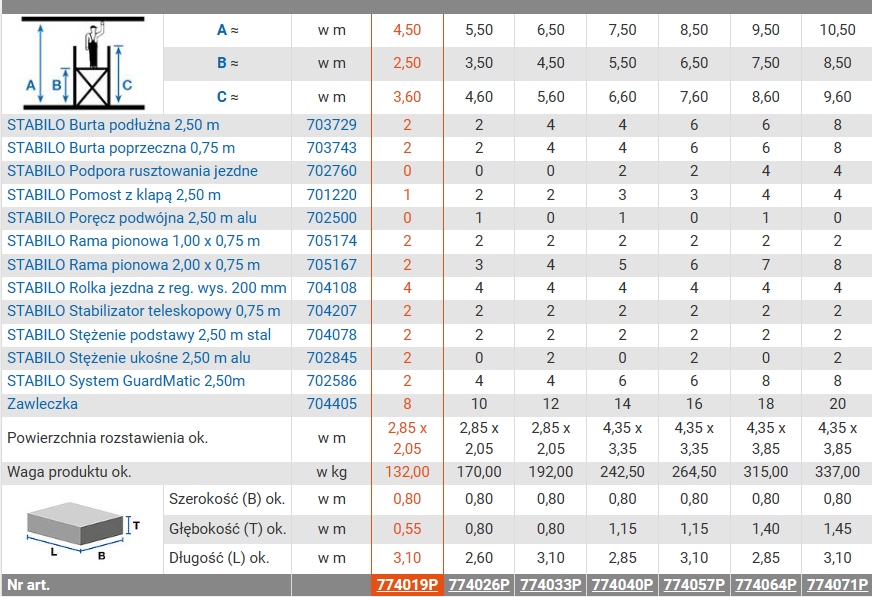Click the 'B ≈' height label
This screenshot has height=597, width=872.
tap(227, 63)
